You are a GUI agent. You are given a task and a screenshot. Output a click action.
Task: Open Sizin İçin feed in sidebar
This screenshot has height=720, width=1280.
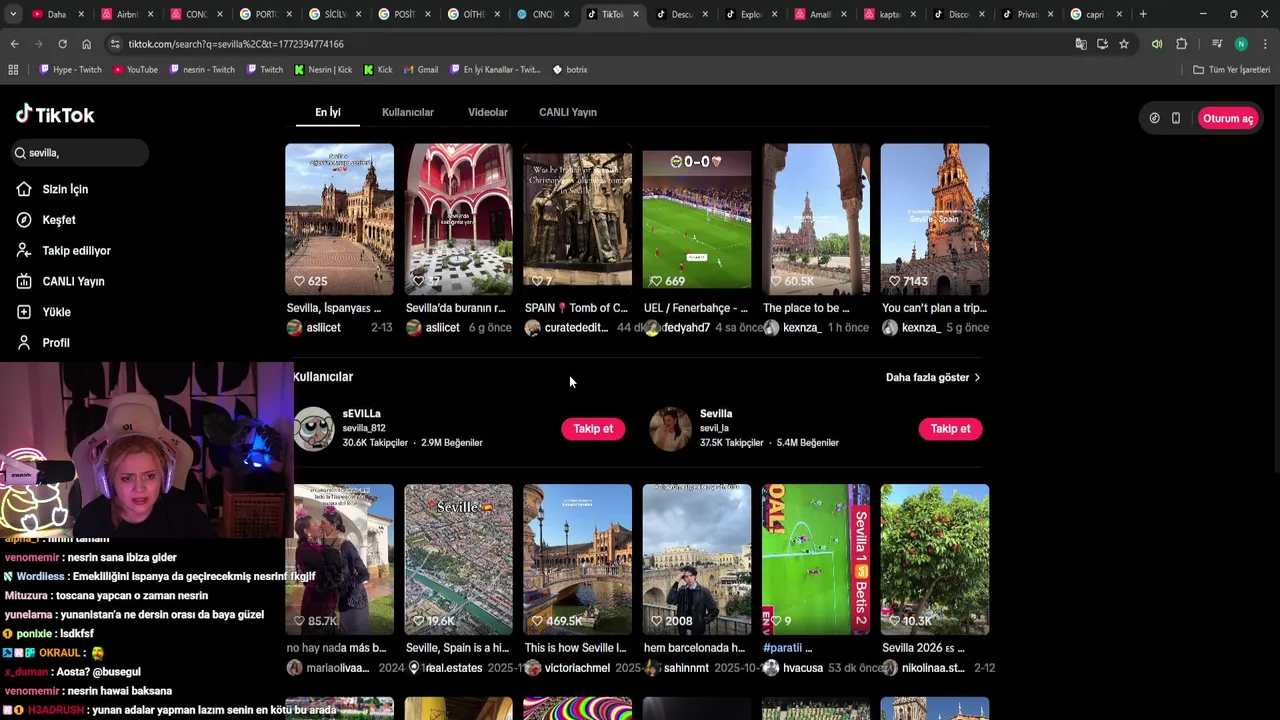point(53,189)
